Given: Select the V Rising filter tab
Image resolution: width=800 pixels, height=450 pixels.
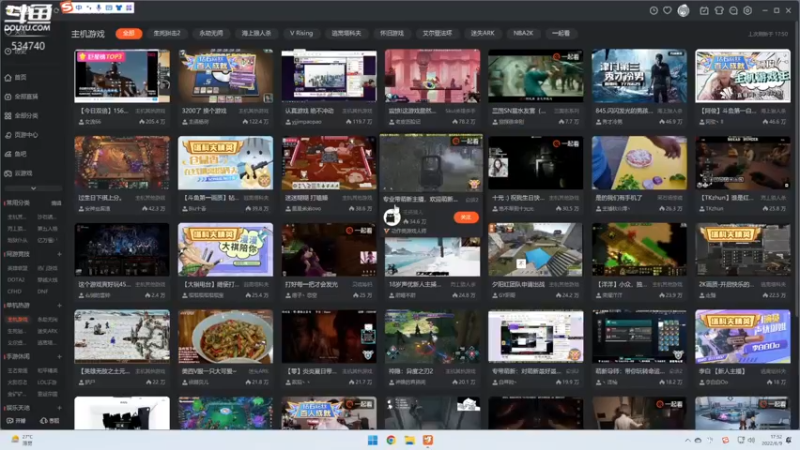Looking at the screenshot, I should 302,33.
